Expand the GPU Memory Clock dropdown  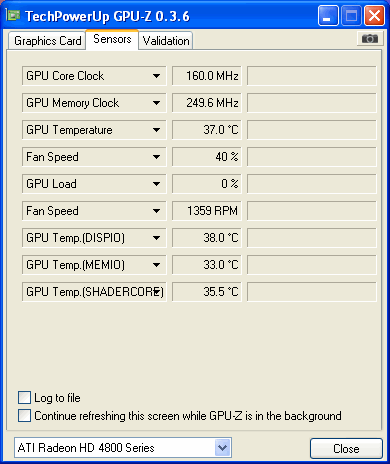tap(156, 103)
